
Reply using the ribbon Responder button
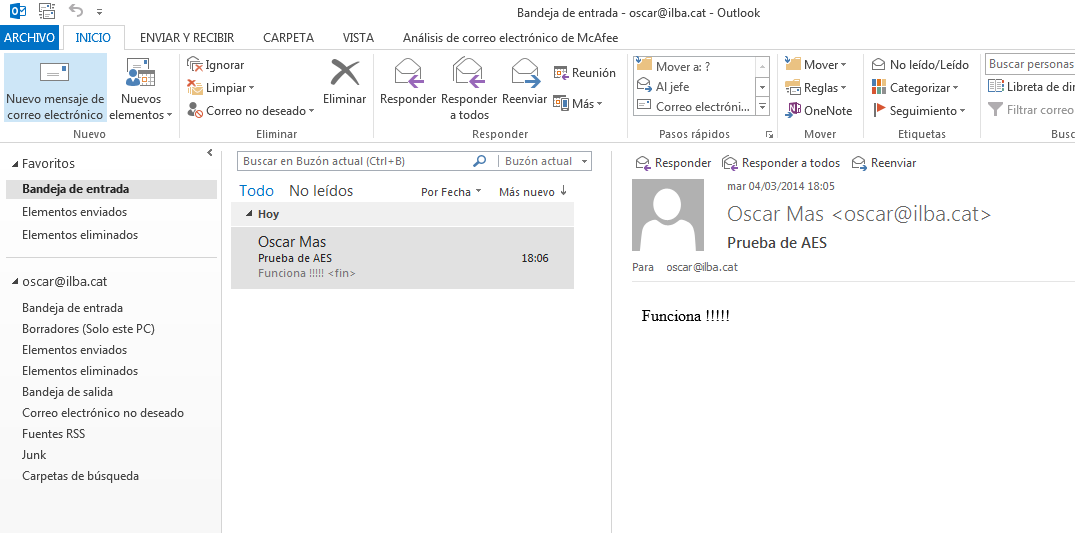coord(408,82)
